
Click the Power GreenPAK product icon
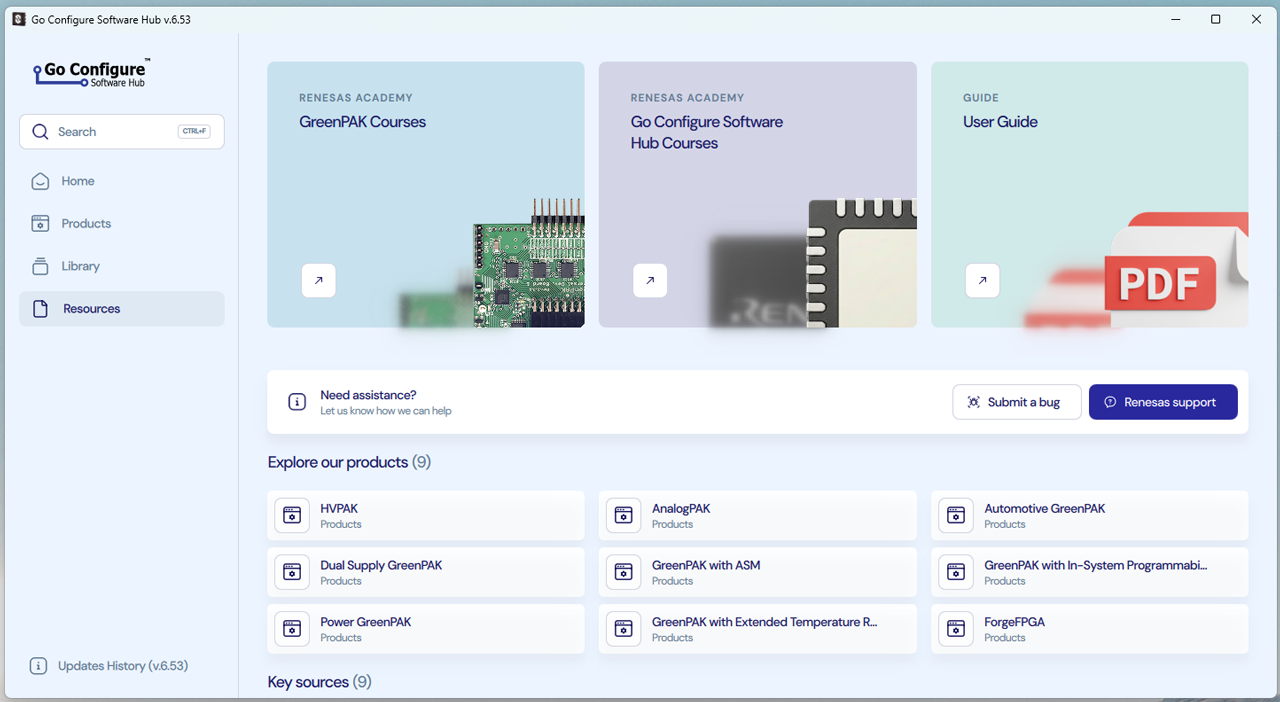pos(292,629)
